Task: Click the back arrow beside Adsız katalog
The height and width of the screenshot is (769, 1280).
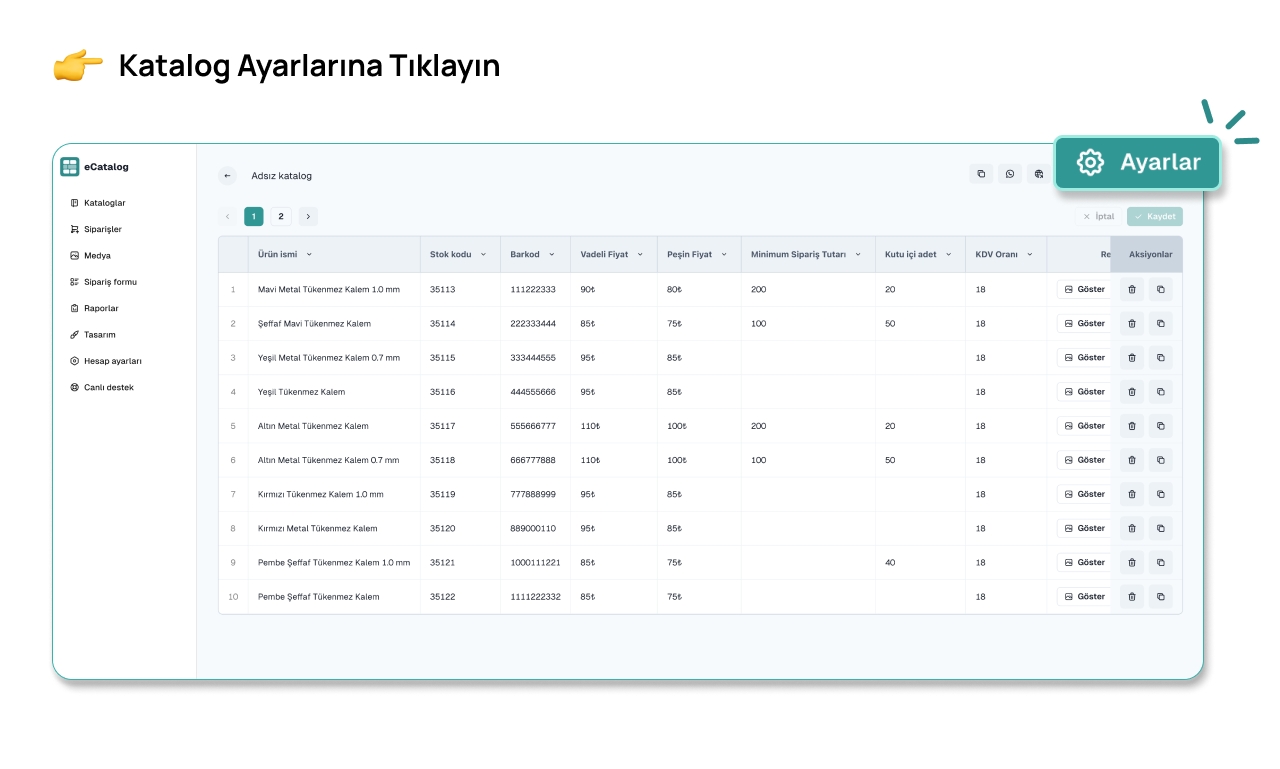Action: click(228, 176)
